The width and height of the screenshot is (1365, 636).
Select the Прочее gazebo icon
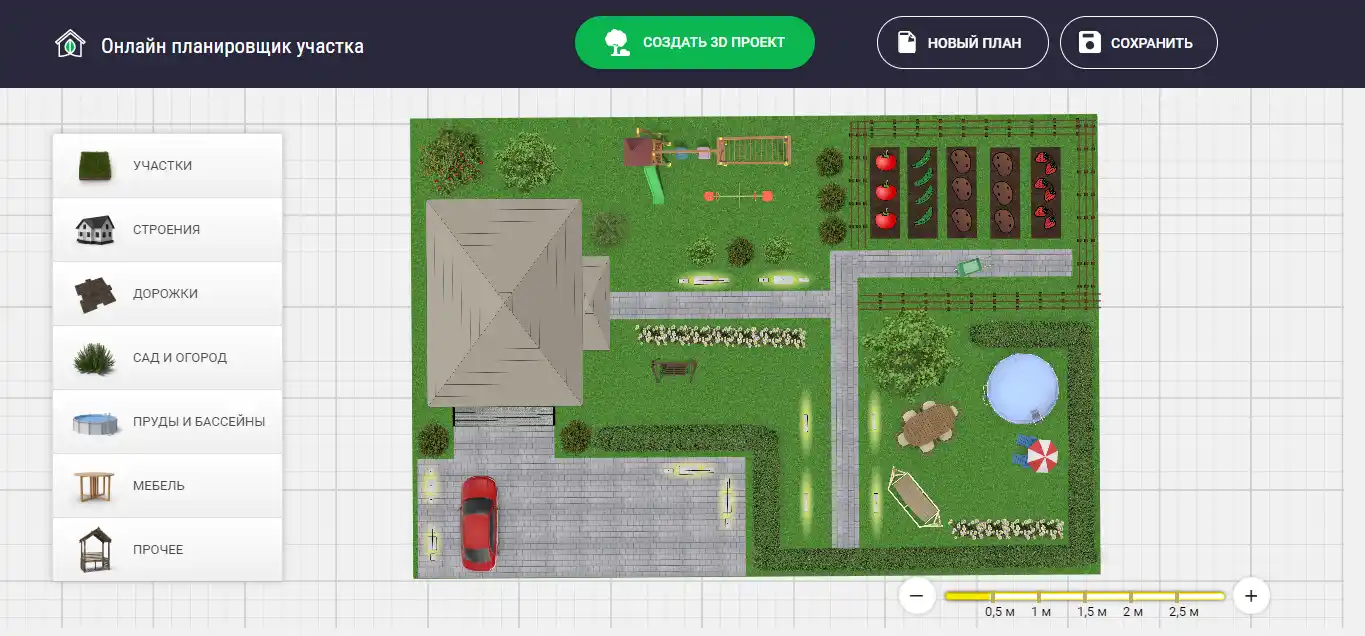95,550
